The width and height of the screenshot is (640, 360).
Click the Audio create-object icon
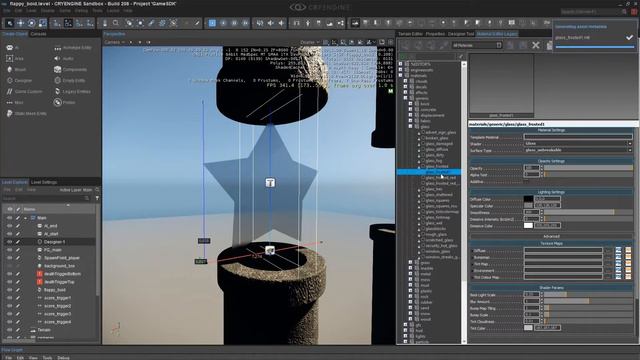pyautogui.click(x=58, y=59)
